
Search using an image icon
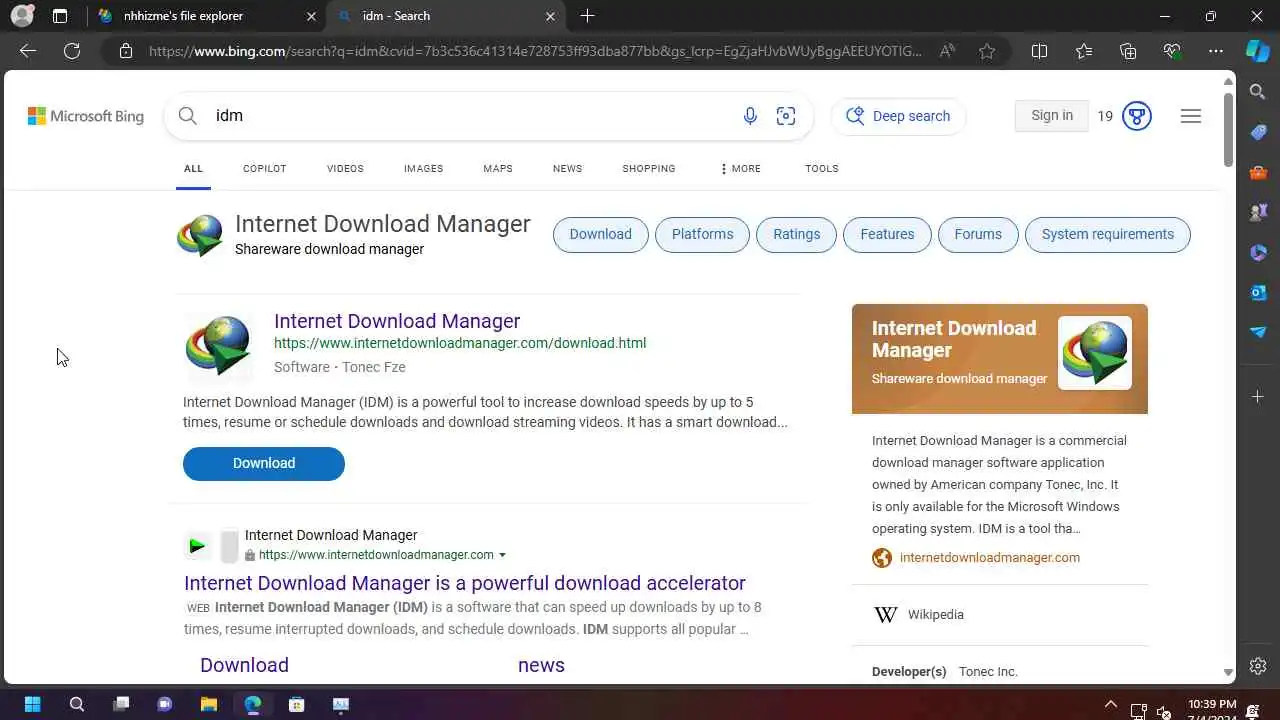point(786,116)
